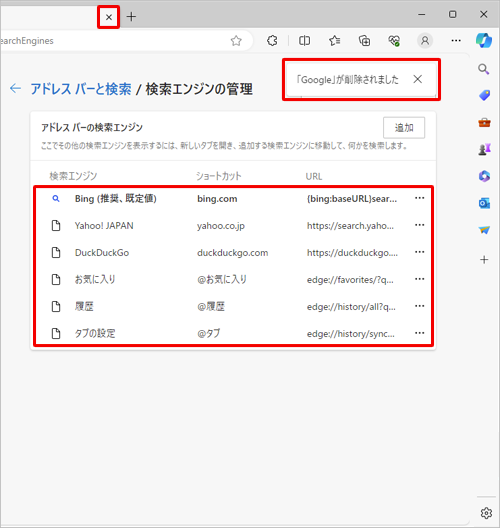500x528 pixels.
Task: Open sidebar Search tool
Action: 484,69
